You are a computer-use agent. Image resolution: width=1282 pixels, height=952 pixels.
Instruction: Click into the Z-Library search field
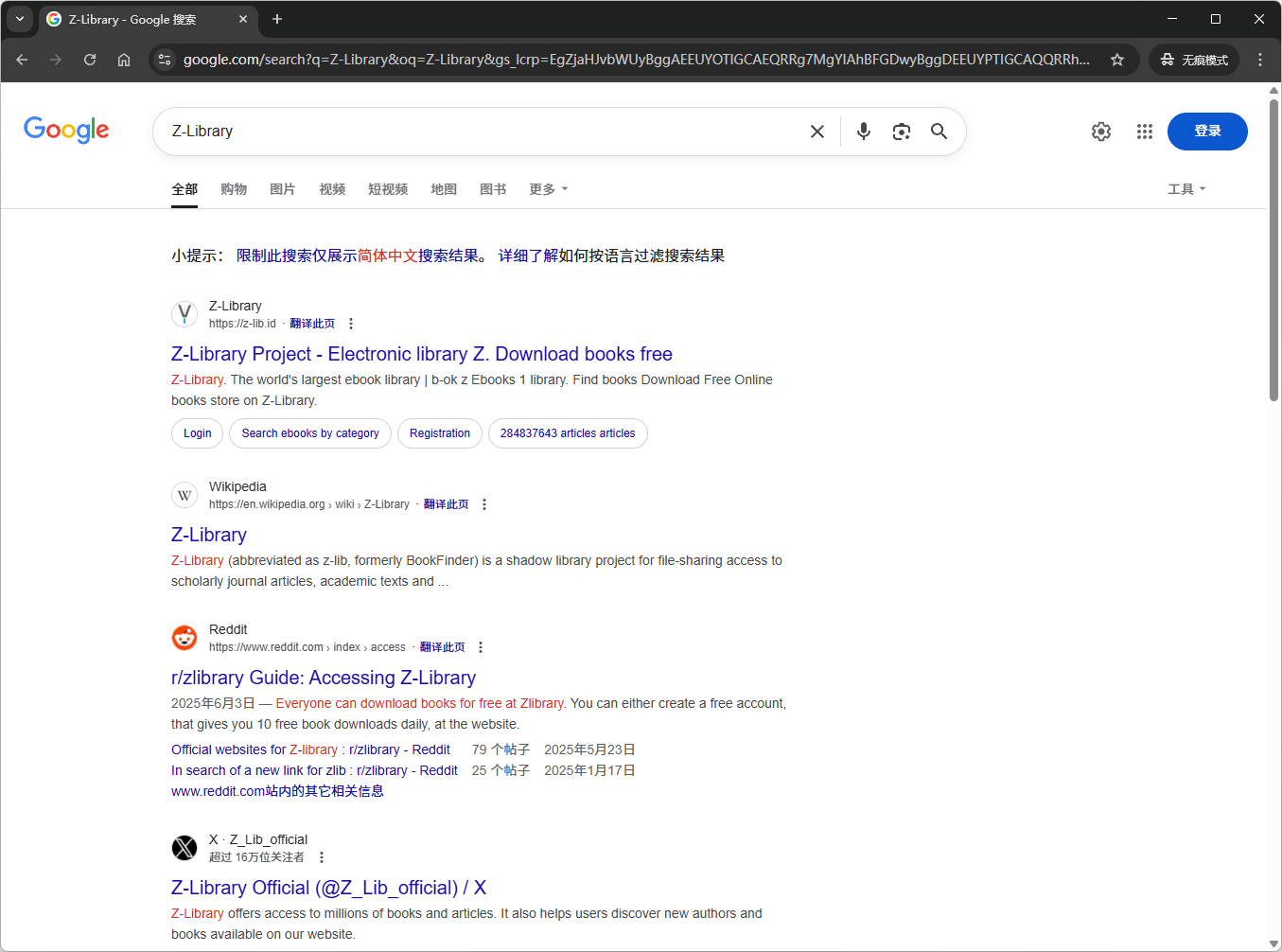click(x=483, y=132)
